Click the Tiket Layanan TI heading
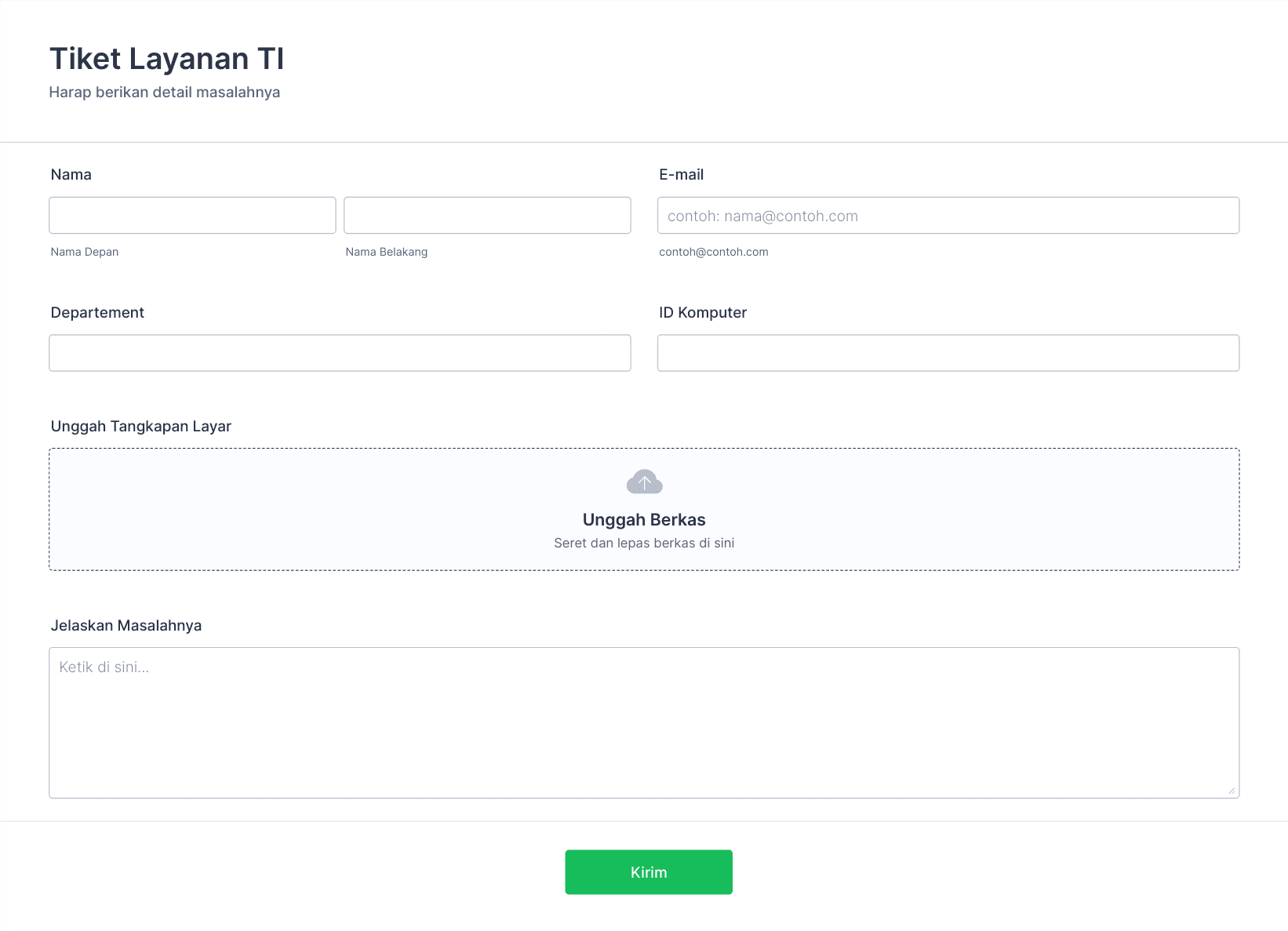 167,59
